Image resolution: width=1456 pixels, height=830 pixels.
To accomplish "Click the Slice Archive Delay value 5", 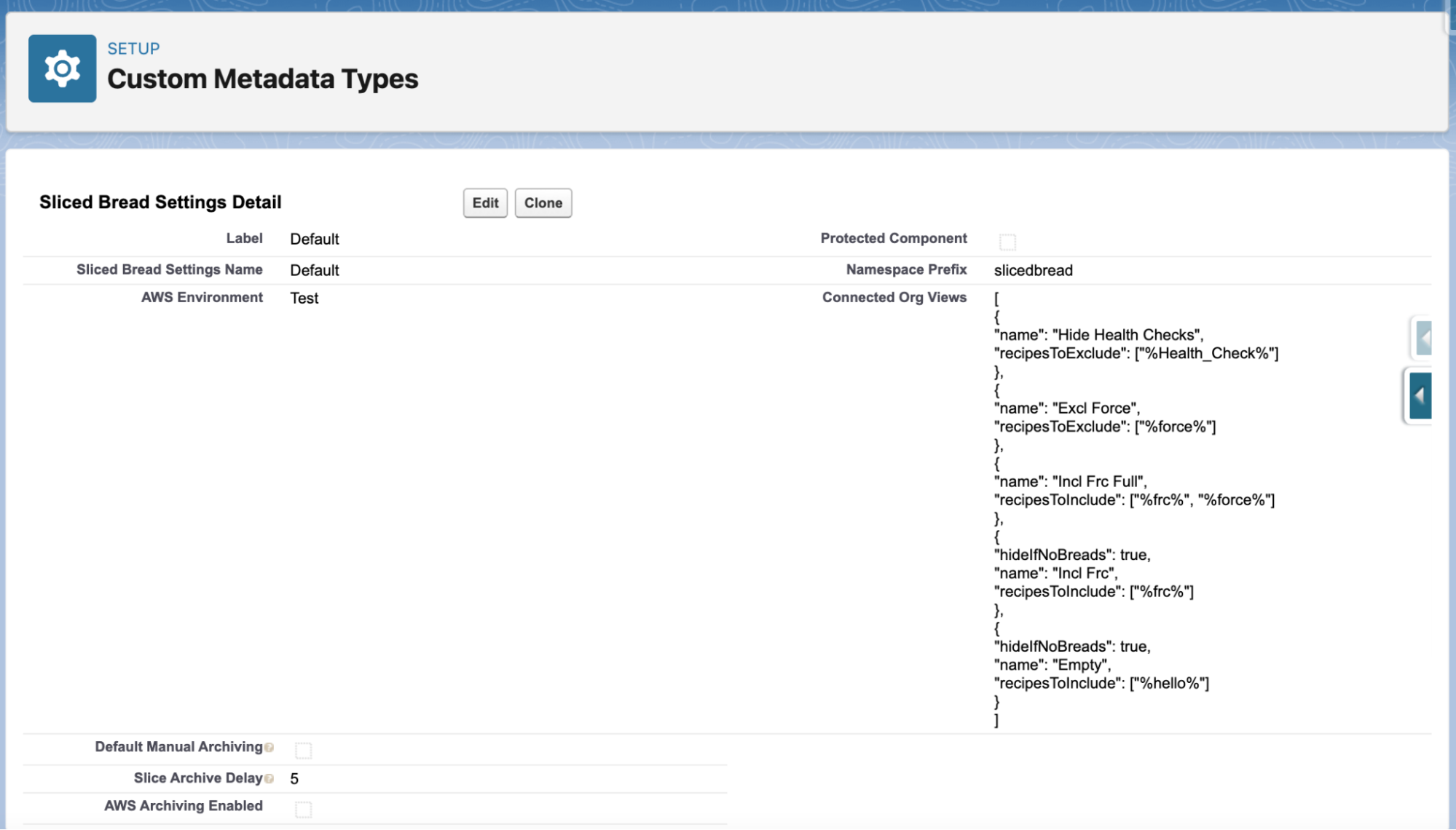I will tap(294, 779).
